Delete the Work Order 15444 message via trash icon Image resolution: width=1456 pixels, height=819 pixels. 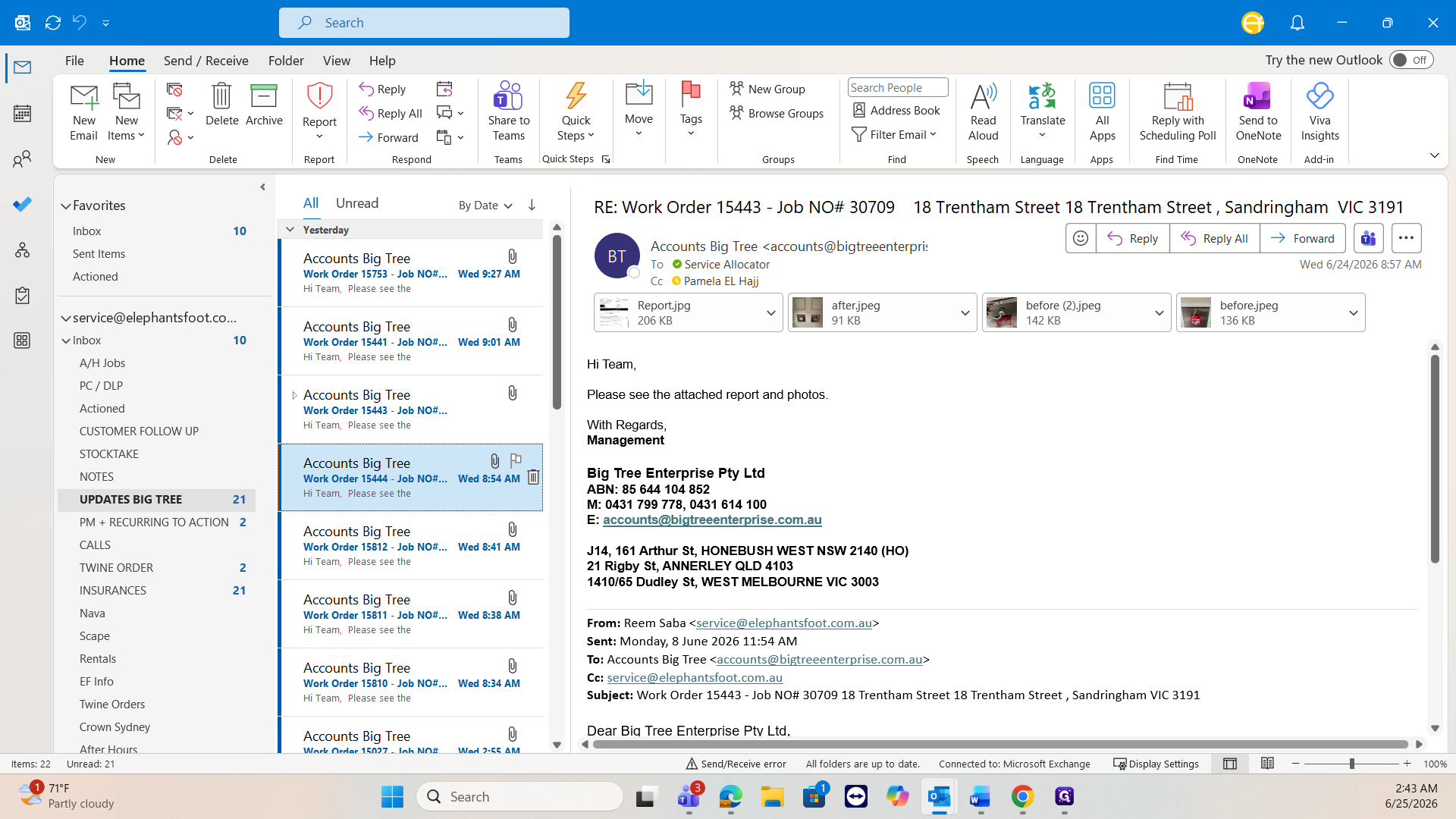click(x=533, y=477)
